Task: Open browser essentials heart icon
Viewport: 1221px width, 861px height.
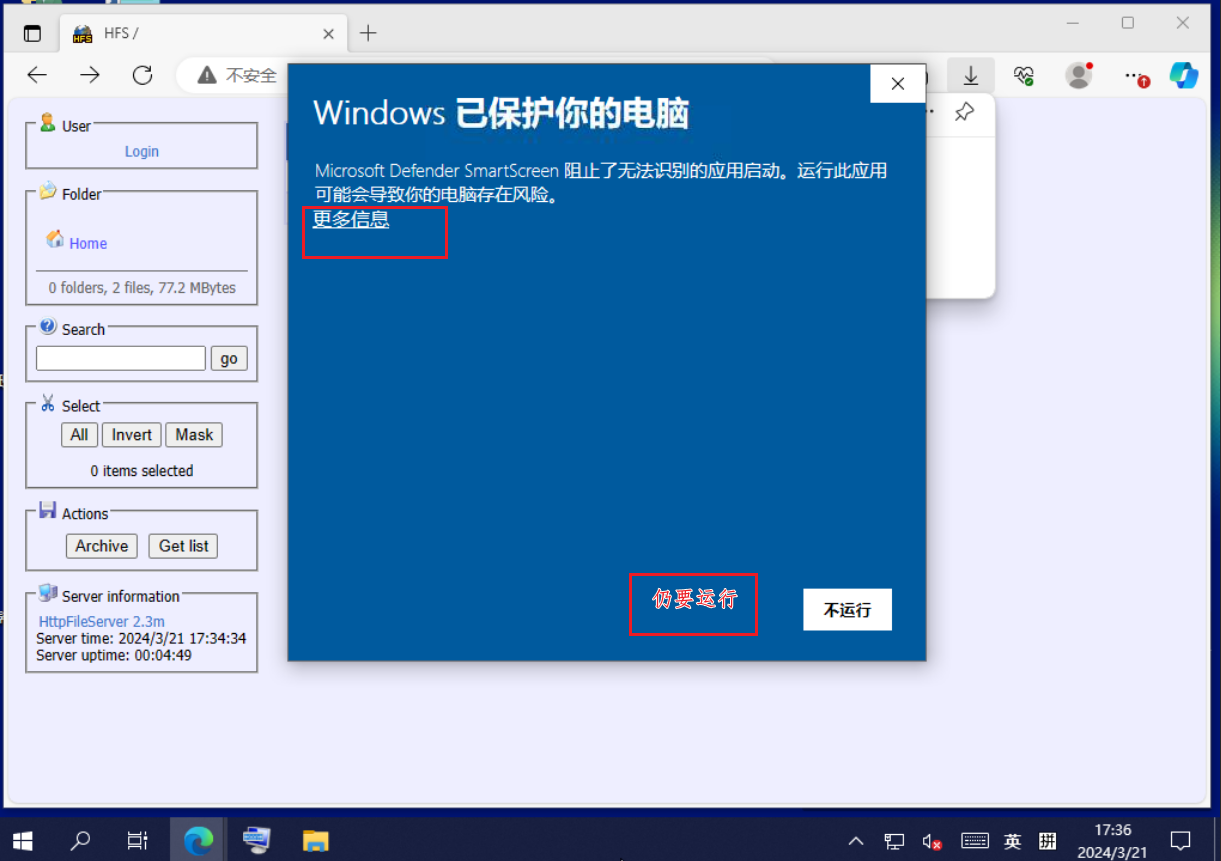Action: [x=1023, y=75]
